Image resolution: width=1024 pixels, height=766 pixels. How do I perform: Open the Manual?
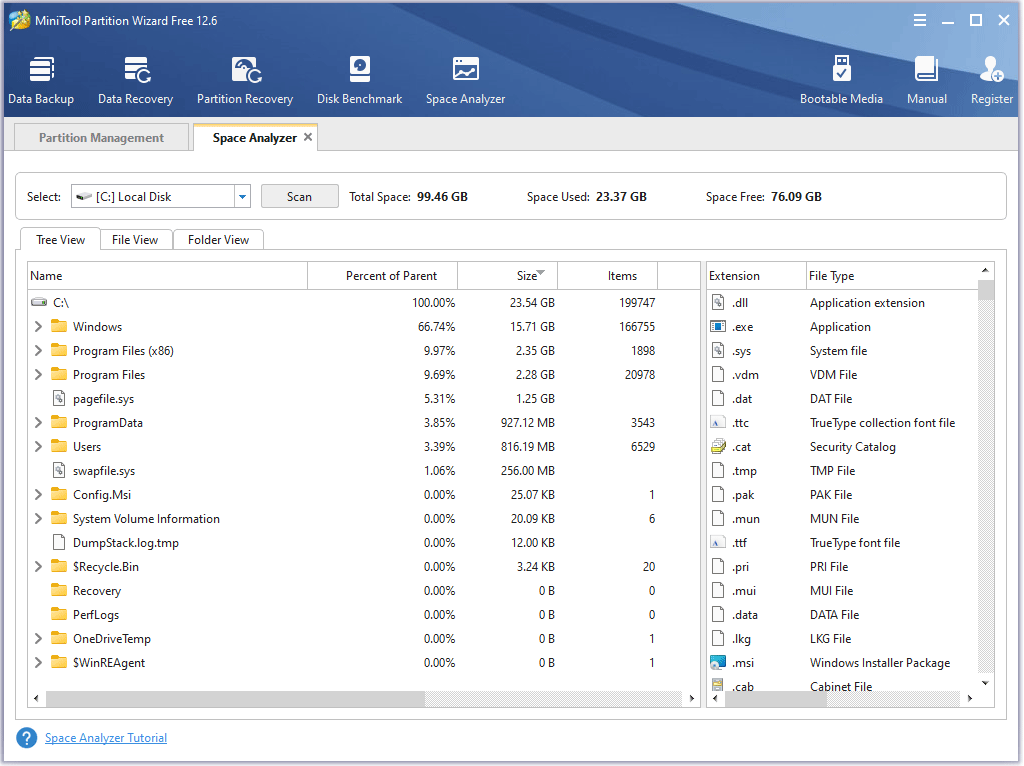click(x=927, y=80)
